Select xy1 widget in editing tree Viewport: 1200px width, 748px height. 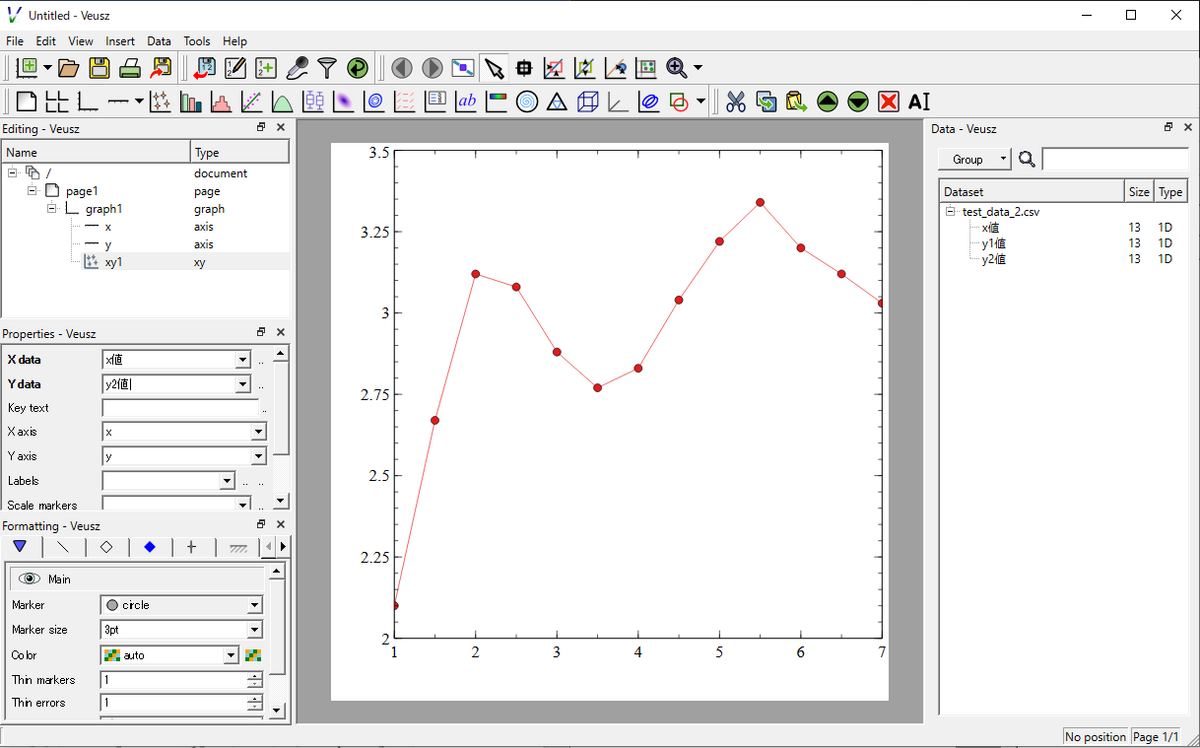click(113, 262)
